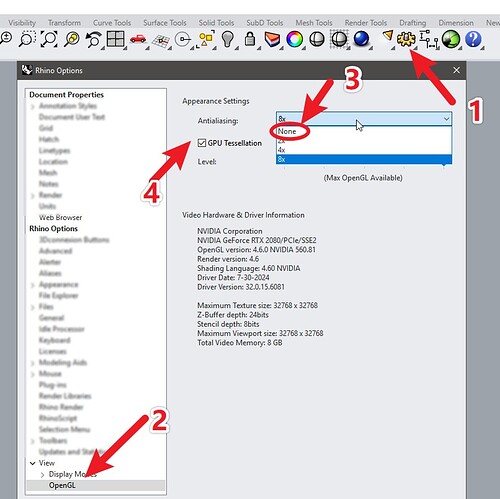Open the Options gear icon in toolbar
This screenshot has height=499, width=500.
tap(406, 39)
